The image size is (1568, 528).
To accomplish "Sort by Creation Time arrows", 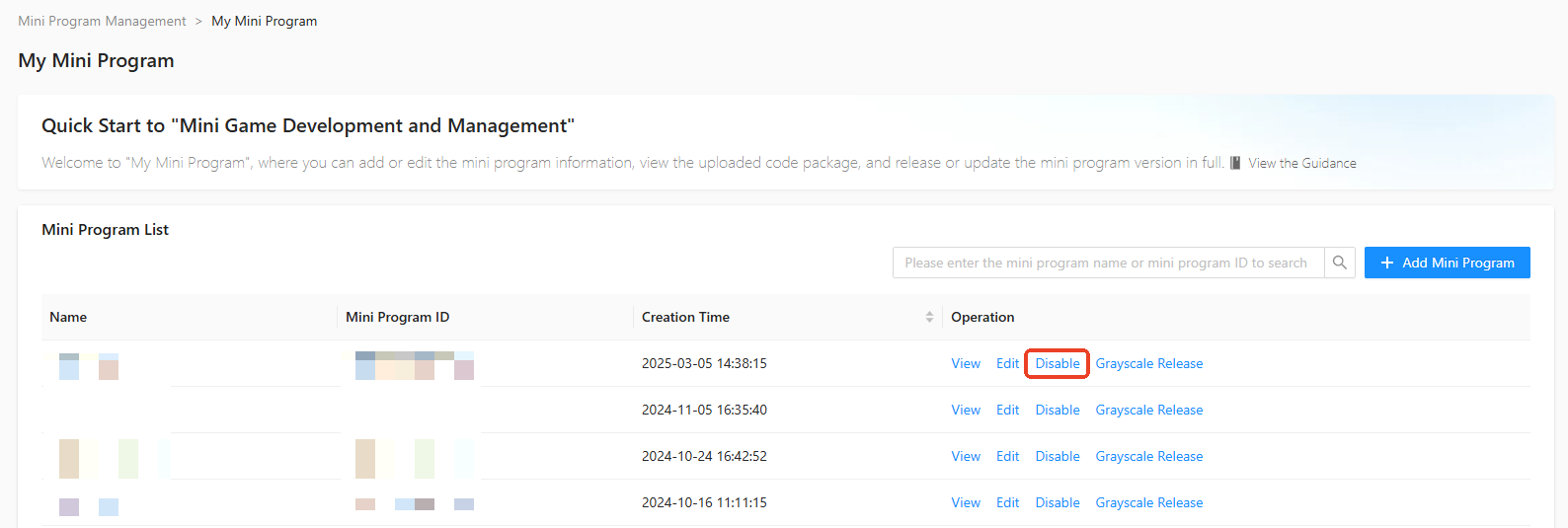I will (x=929, y=317).
